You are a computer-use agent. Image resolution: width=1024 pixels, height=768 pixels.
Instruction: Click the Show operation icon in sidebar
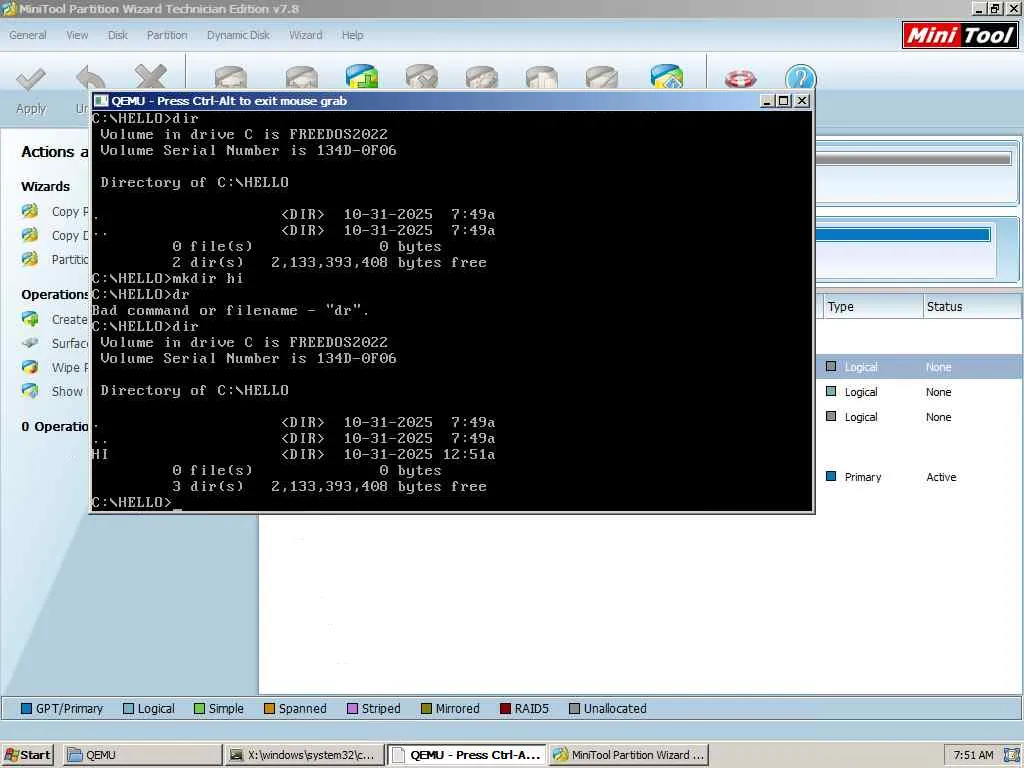click(x=30, y=391)
